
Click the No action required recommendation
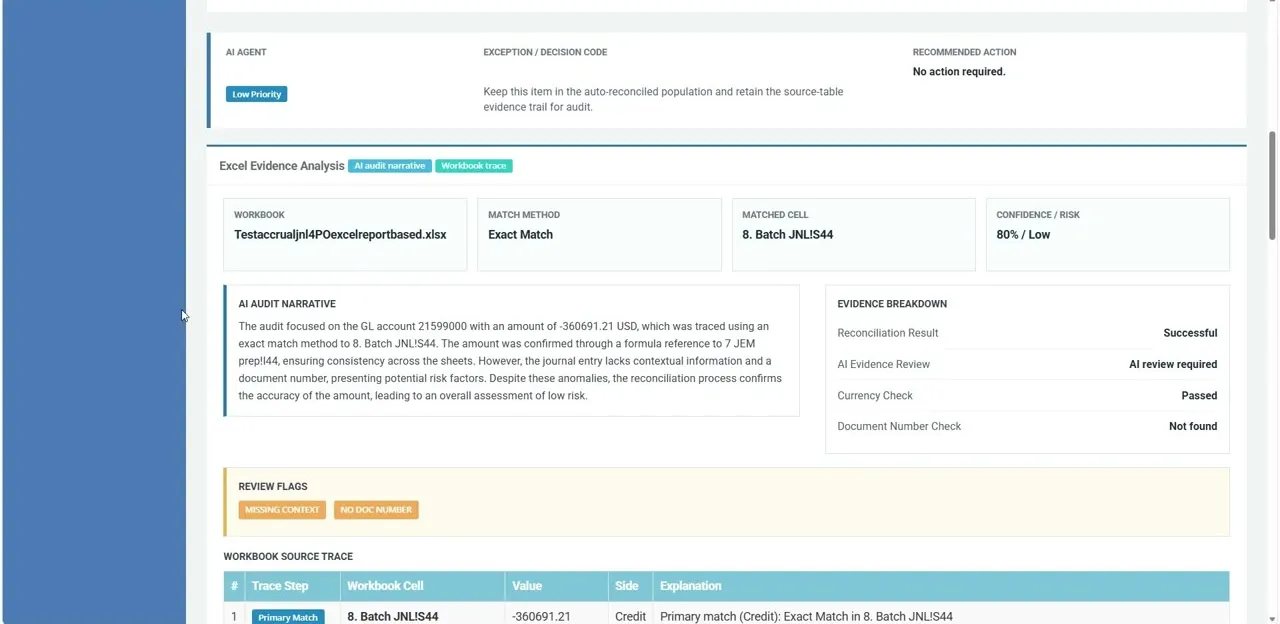[x=959, y=72]
